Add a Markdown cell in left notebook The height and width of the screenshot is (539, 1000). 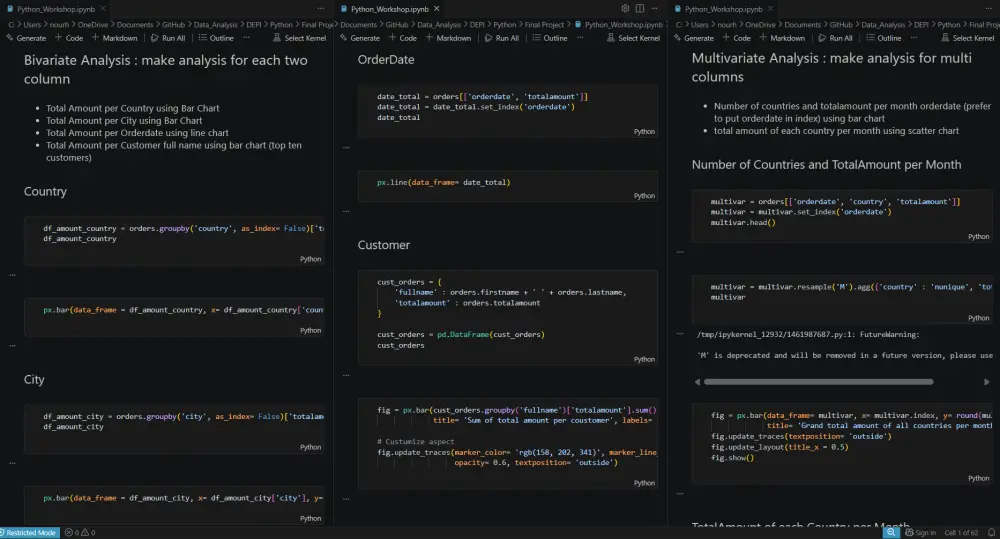114,38
